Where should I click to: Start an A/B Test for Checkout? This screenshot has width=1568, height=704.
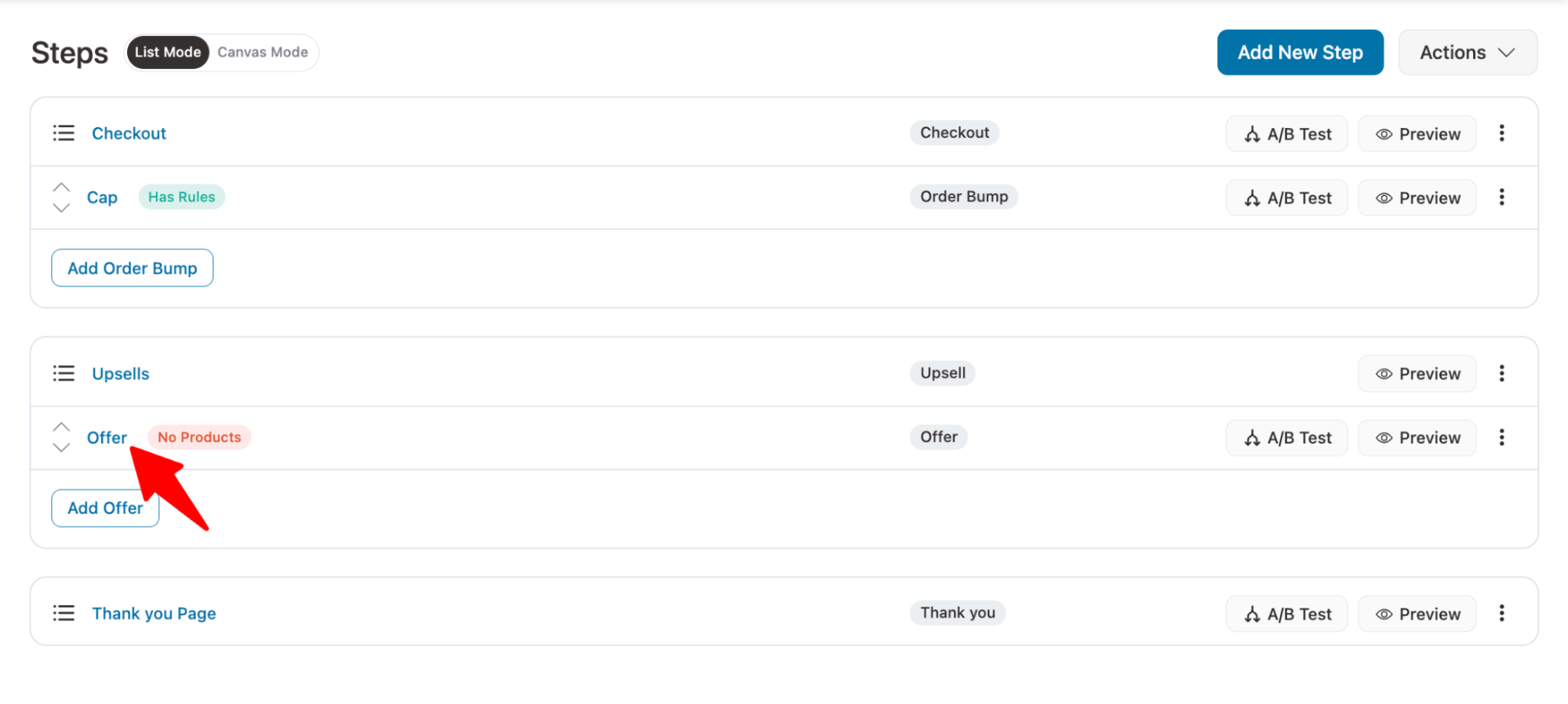pyautogui.click(x=1286, y=134)
